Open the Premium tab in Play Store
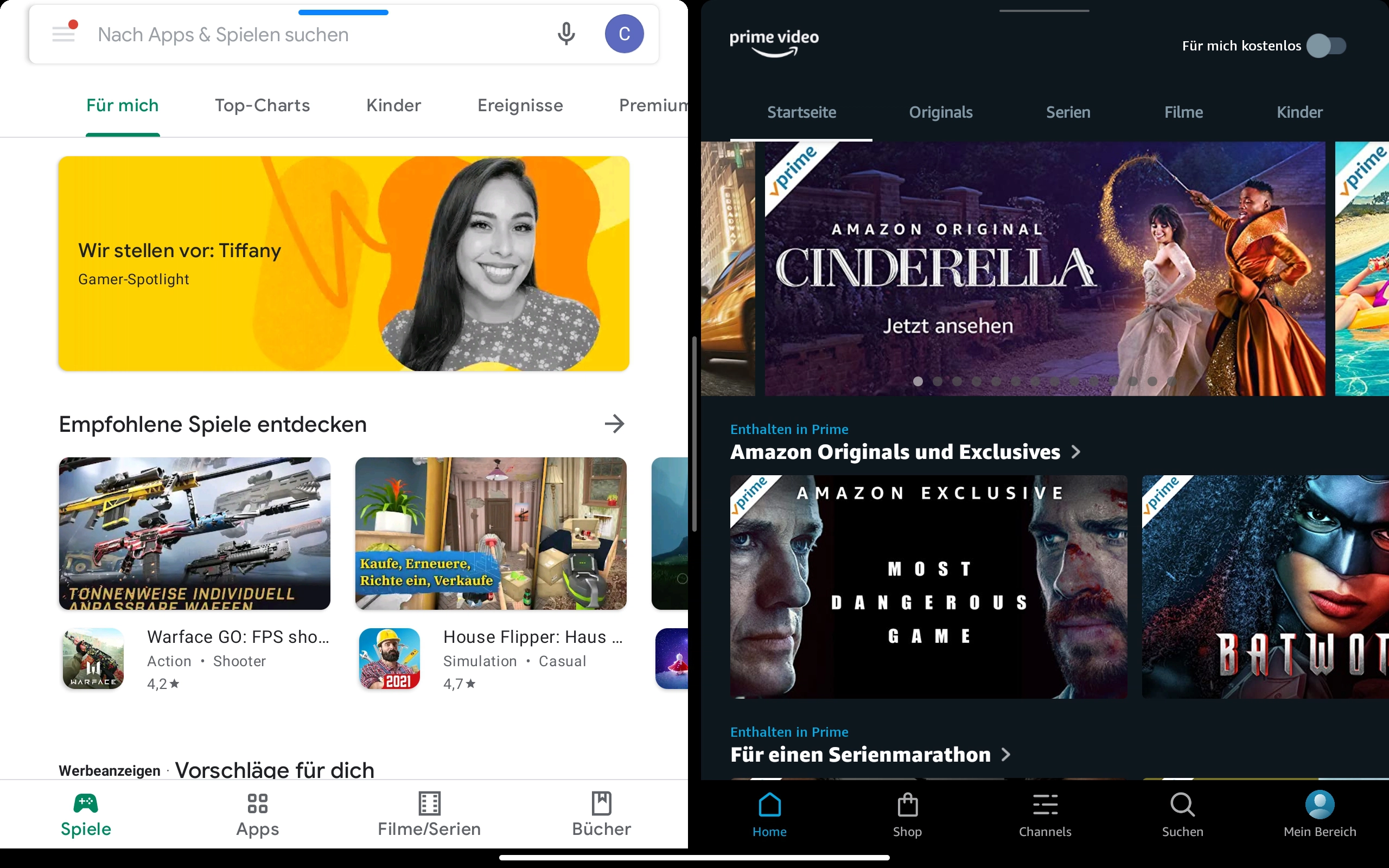 pyautogui.click(x=653, y=106)
